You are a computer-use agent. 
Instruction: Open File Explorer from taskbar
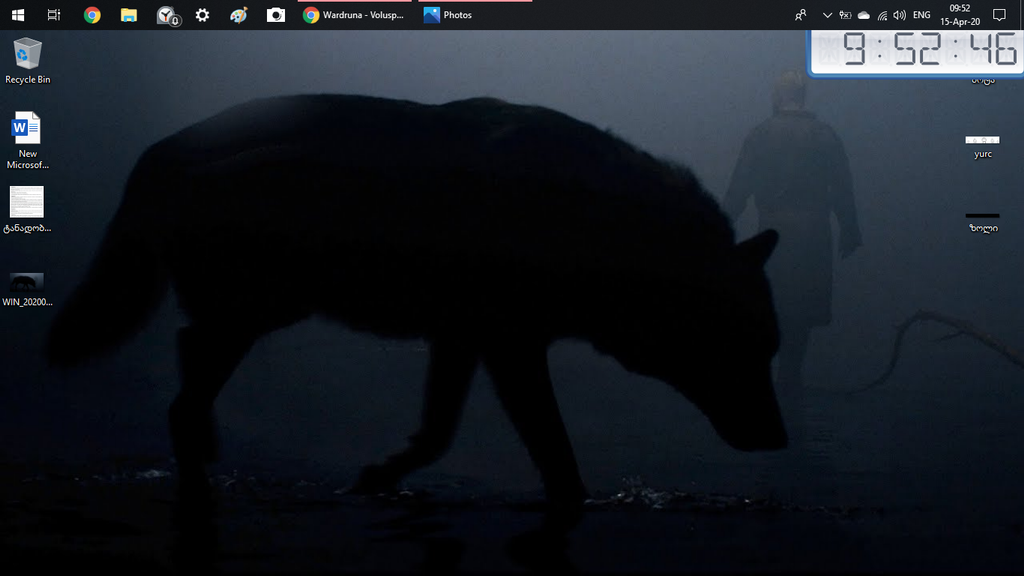point(129,14)
